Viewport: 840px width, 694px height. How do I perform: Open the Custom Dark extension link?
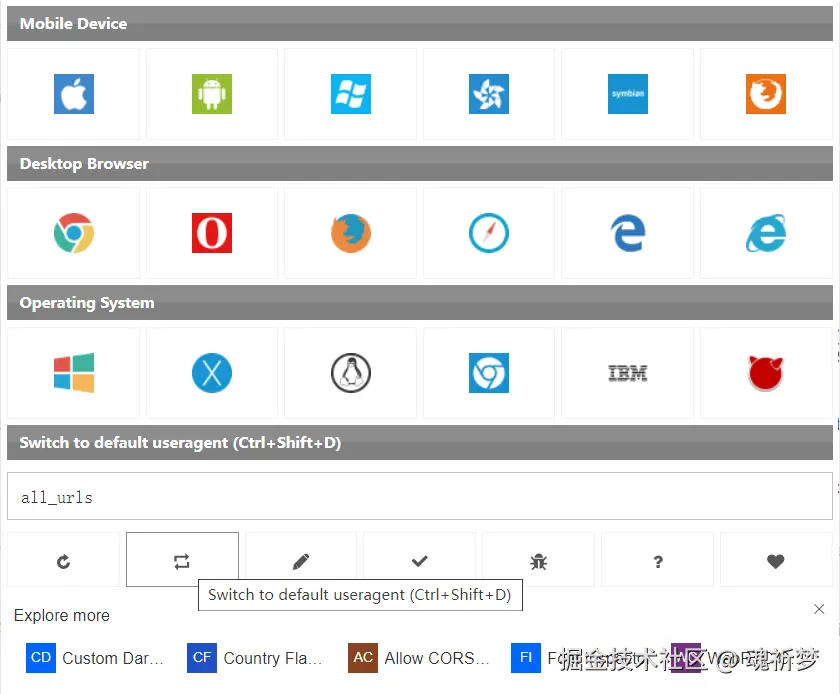click(x=96, y=658)
